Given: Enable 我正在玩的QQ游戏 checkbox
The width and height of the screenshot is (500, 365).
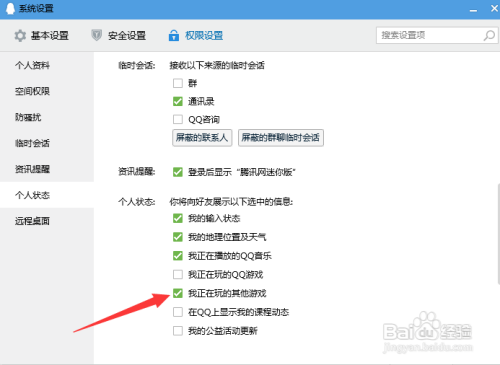Looking at the screenshot, I should coord(178,274).
